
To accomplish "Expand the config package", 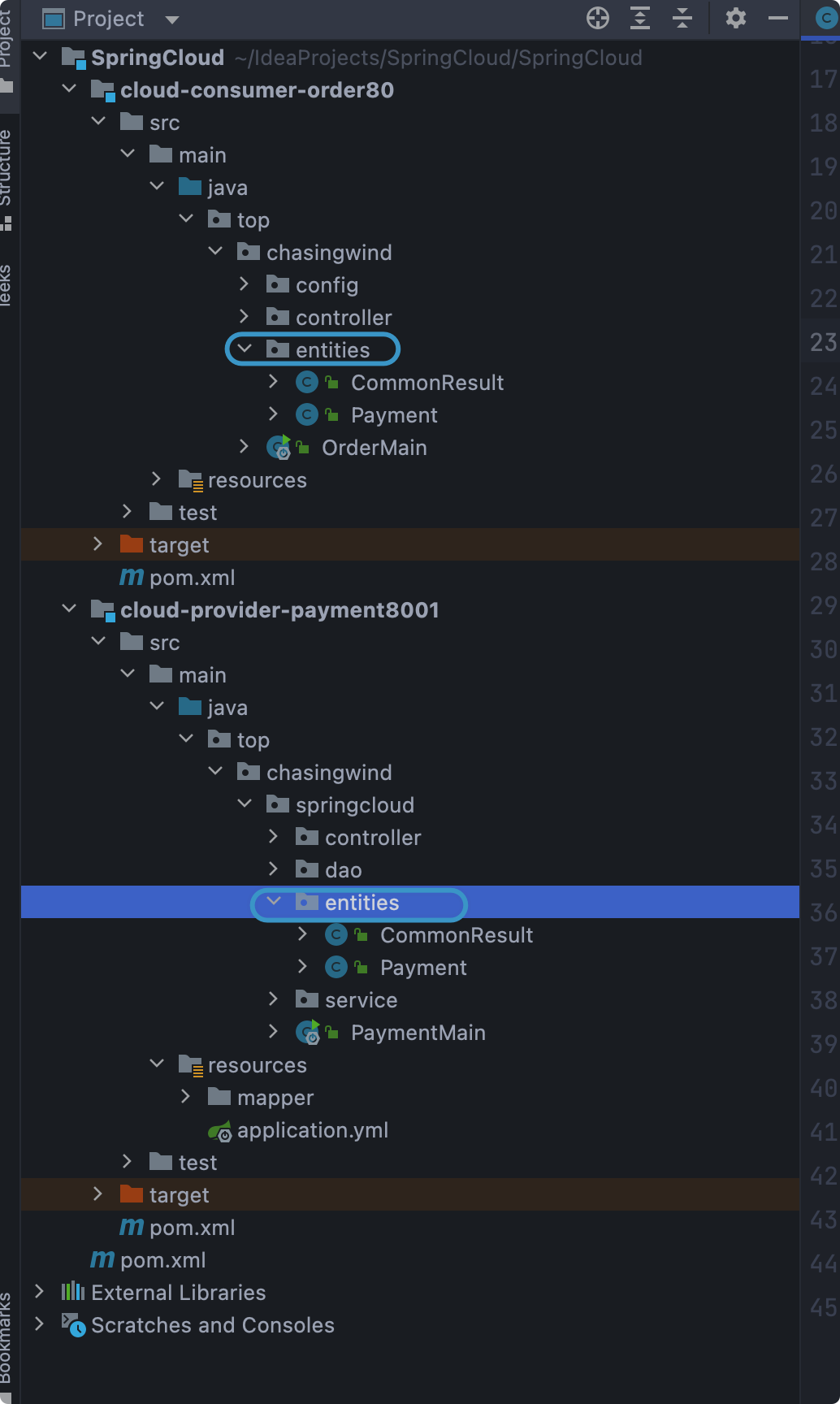I will pyautogui.click(x=245, y=284).
